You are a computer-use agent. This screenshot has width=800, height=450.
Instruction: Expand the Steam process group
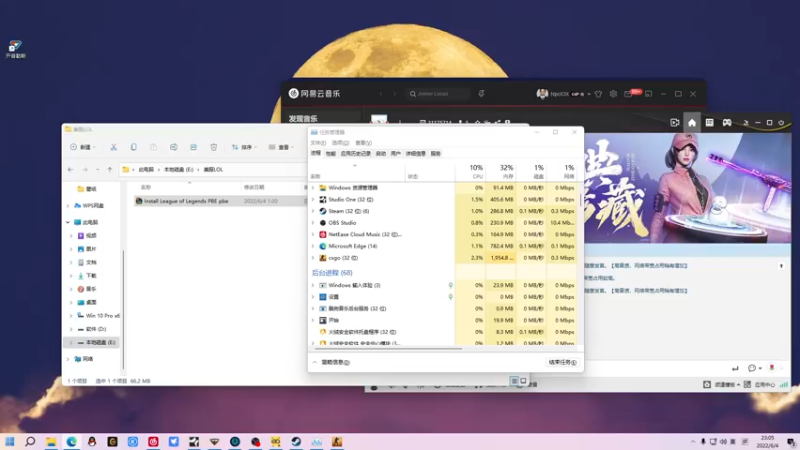(x=313, y=211)
